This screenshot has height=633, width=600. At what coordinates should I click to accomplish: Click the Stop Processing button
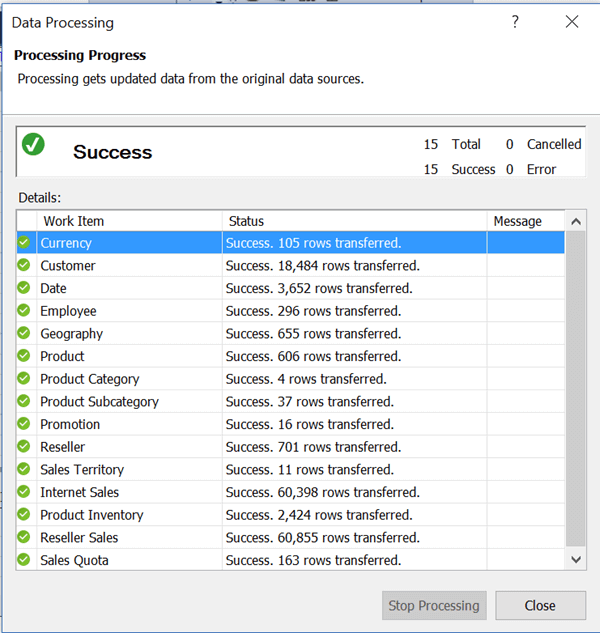pyautogui.click(x=434, y=605)
